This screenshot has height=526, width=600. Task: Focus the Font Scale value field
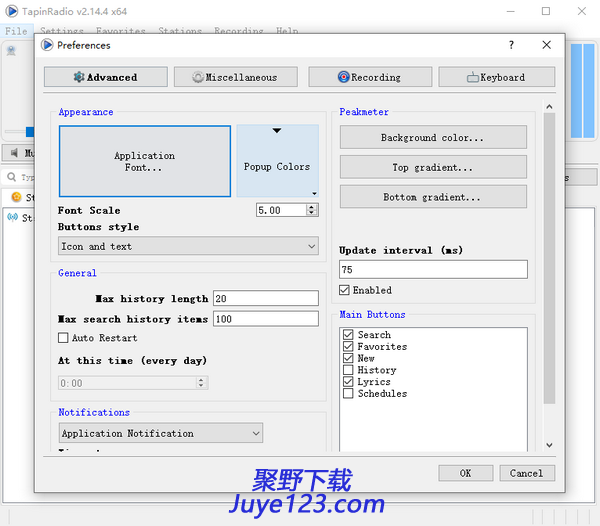click(282, 210)
